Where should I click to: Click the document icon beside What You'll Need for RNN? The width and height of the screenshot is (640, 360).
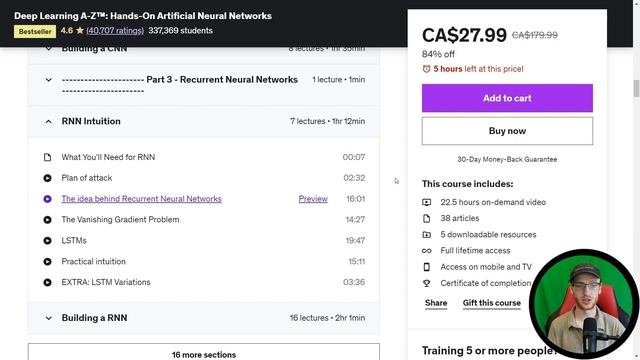[47, 157]
